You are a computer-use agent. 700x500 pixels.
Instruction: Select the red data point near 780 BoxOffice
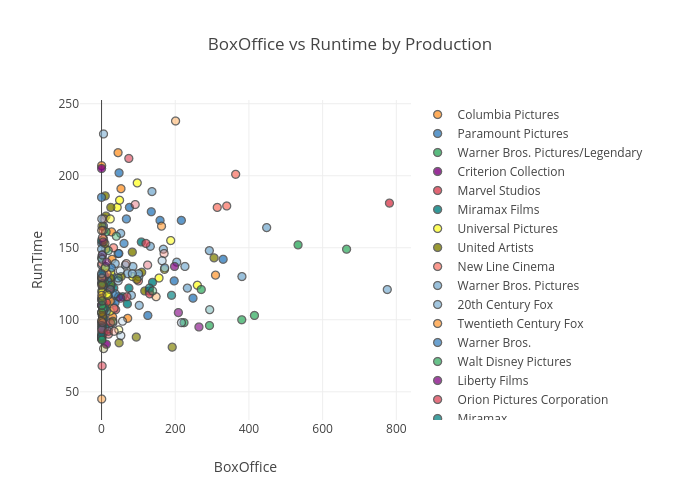coord(389,203)
